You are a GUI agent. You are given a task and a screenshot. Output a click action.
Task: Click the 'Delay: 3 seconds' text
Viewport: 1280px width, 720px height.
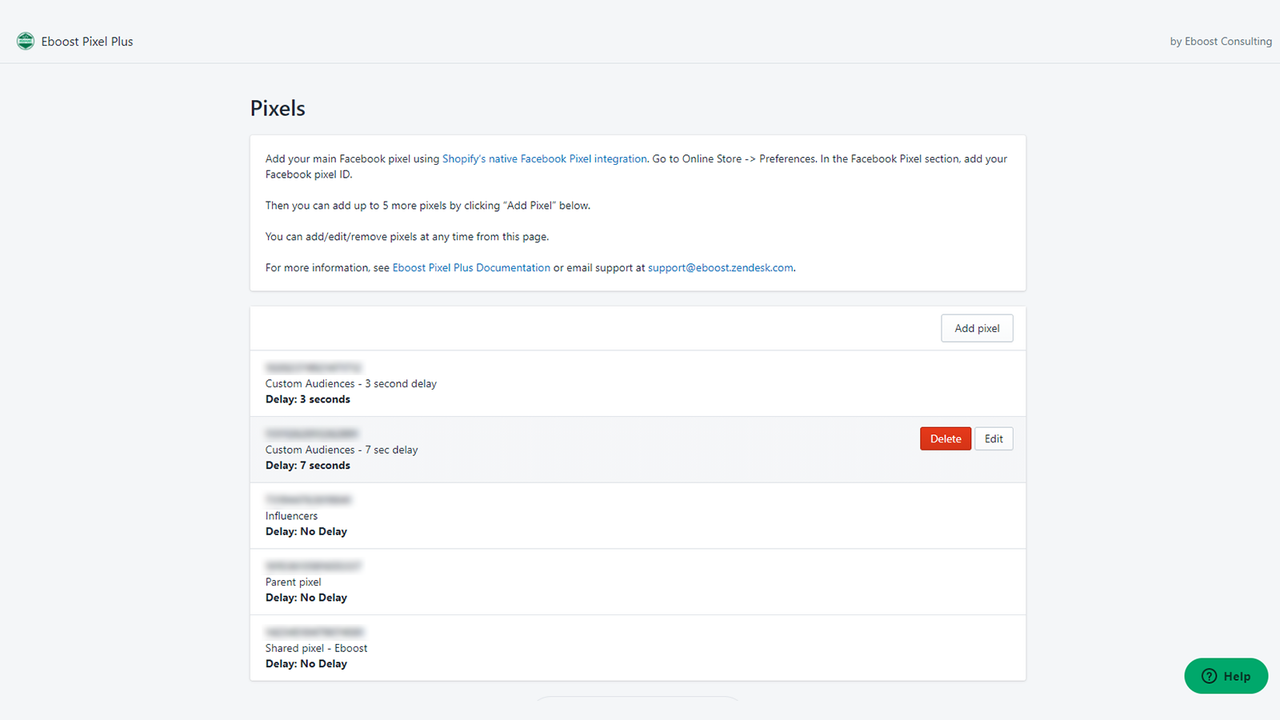coord(308,400)
